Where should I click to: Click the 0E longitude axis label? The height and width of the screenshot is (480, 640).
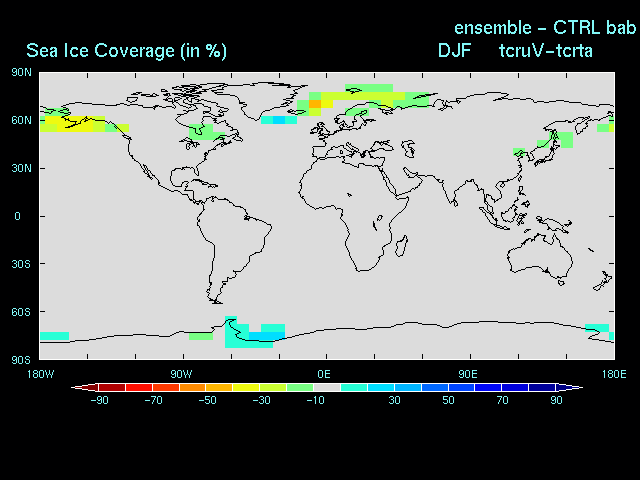[324, 374]
